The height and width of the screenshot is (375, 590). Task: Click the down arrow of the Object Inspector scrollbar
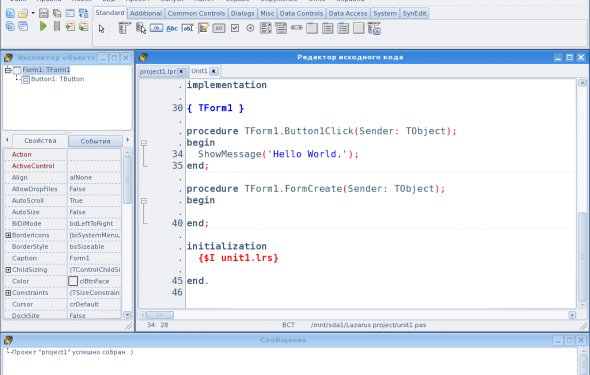point(127,315)
